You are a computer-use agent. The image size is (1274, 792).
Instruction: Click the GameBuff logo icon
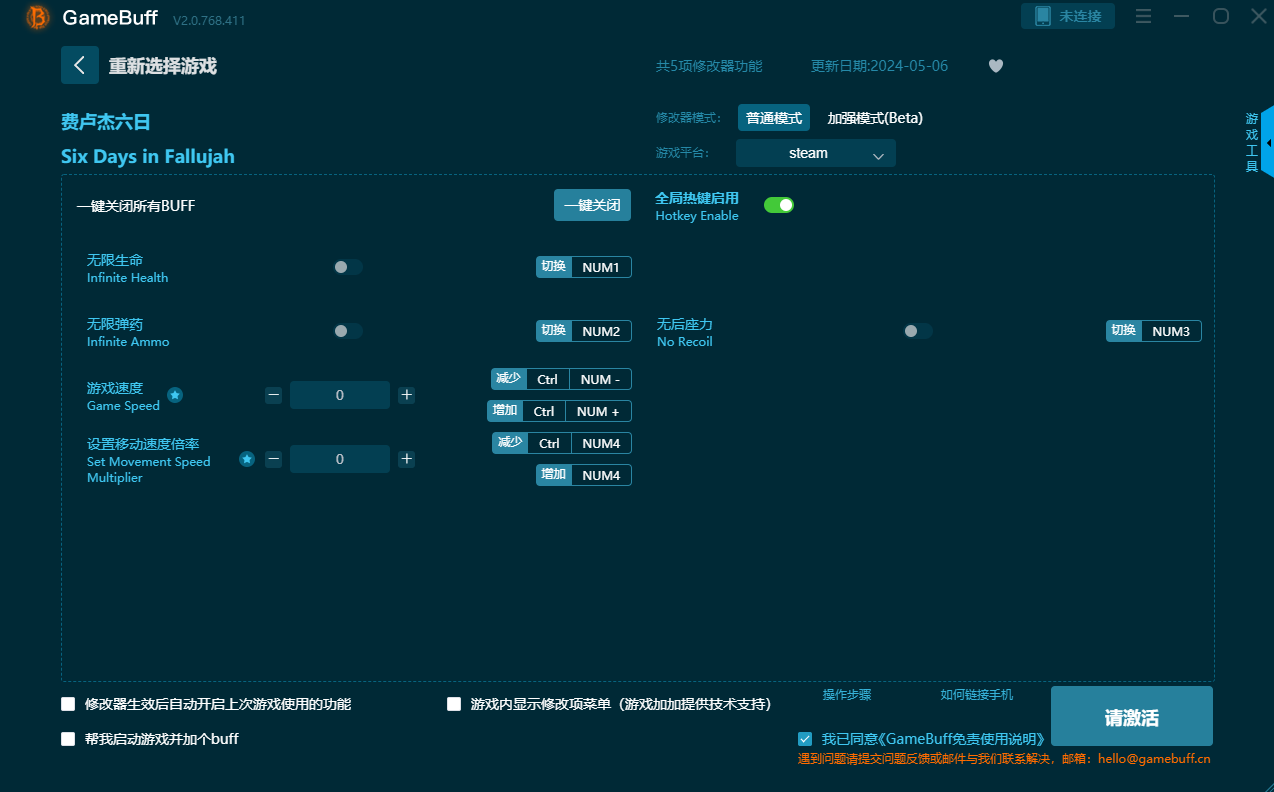coord(38,17)
